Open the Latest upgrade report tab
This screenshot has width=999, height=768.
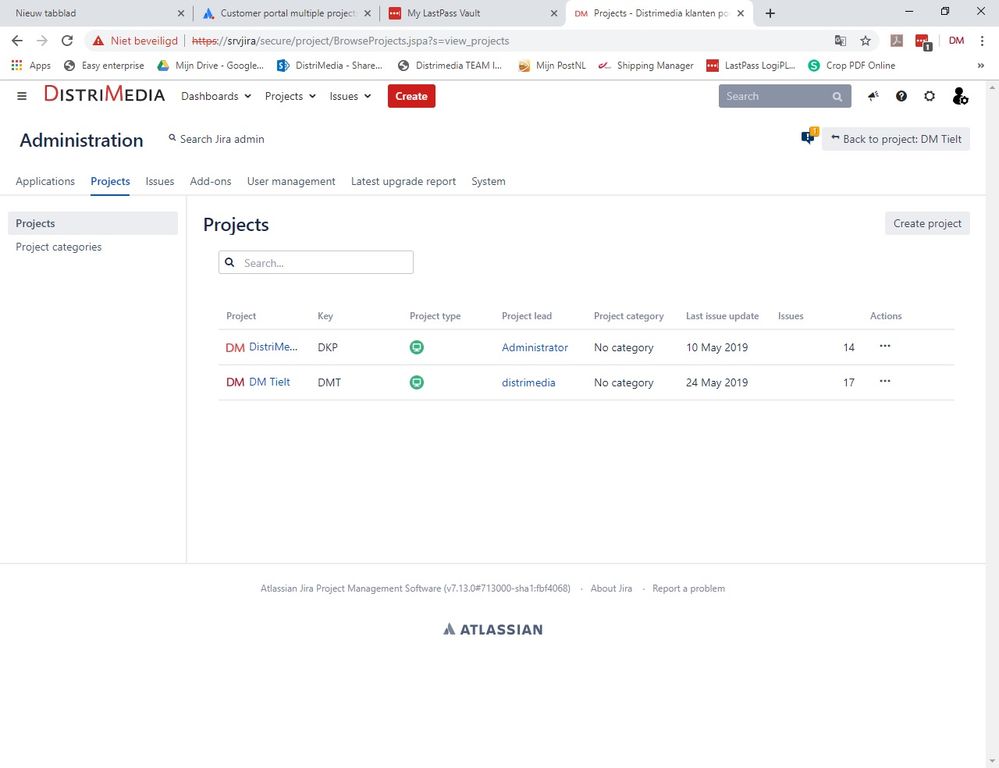[x=403, y=181]
